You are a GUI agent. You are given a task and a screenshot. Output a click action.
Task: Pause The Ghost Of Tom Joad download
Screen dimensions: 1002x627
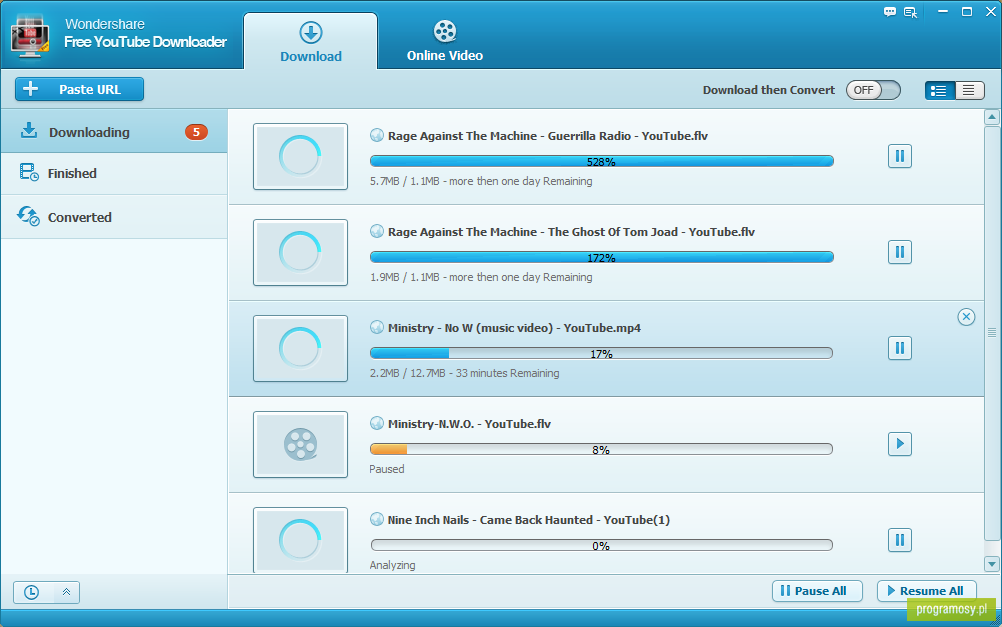[x=899, y=252]
